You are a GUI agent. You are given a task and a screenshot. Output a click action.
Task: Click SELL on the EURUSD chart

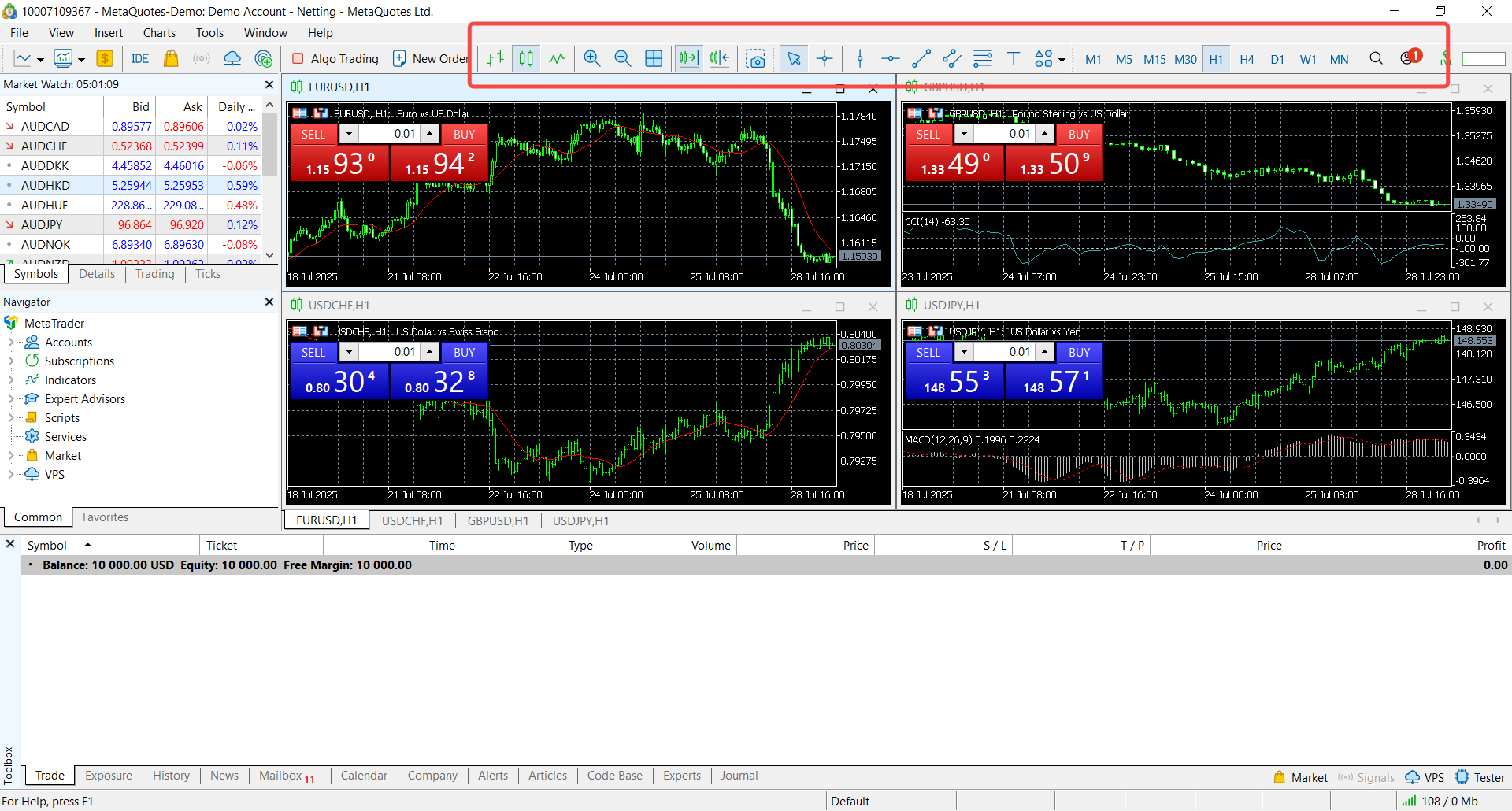tap(313, 135)
